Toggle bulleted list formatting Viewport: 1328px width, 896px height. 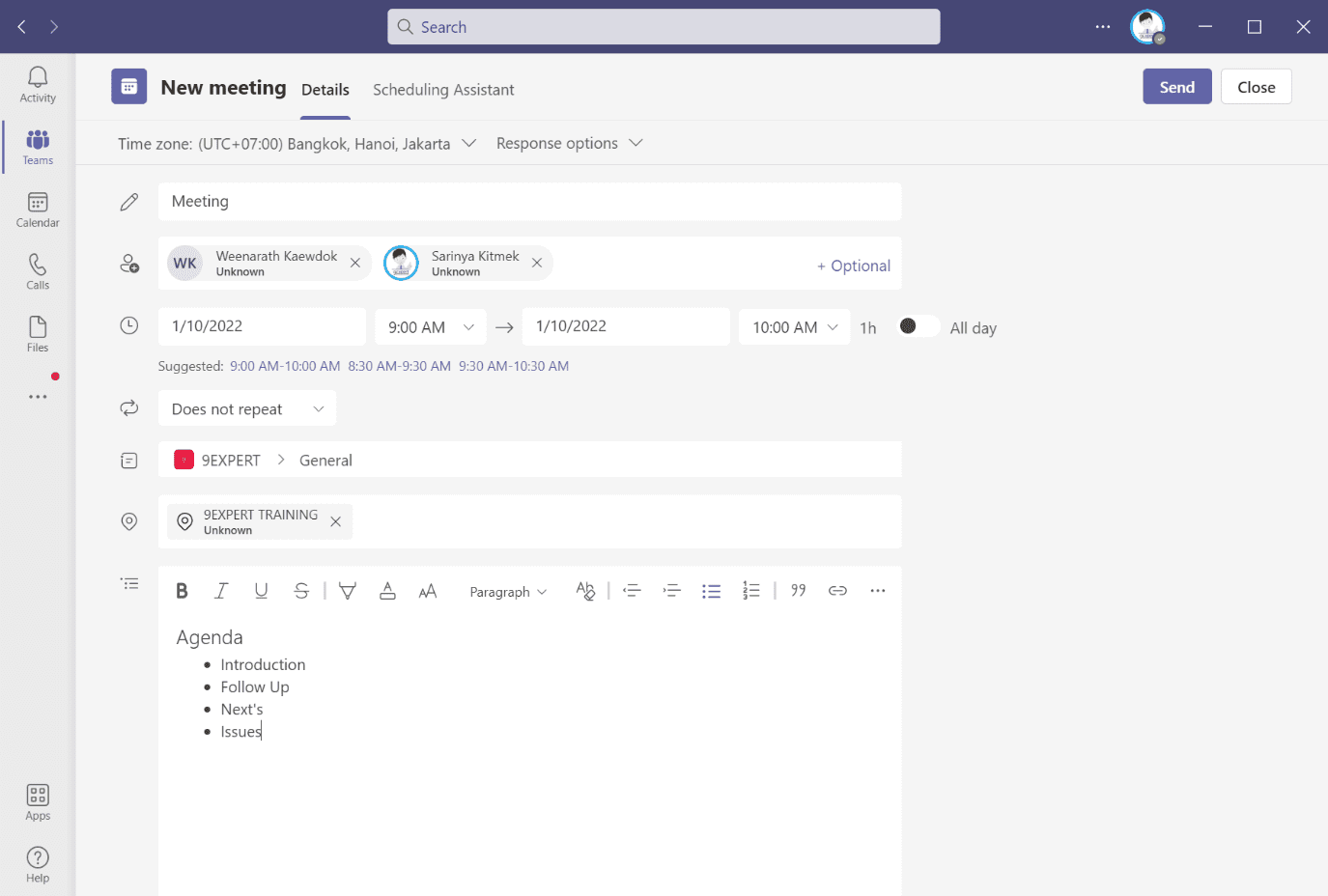(x=712, y=590)
